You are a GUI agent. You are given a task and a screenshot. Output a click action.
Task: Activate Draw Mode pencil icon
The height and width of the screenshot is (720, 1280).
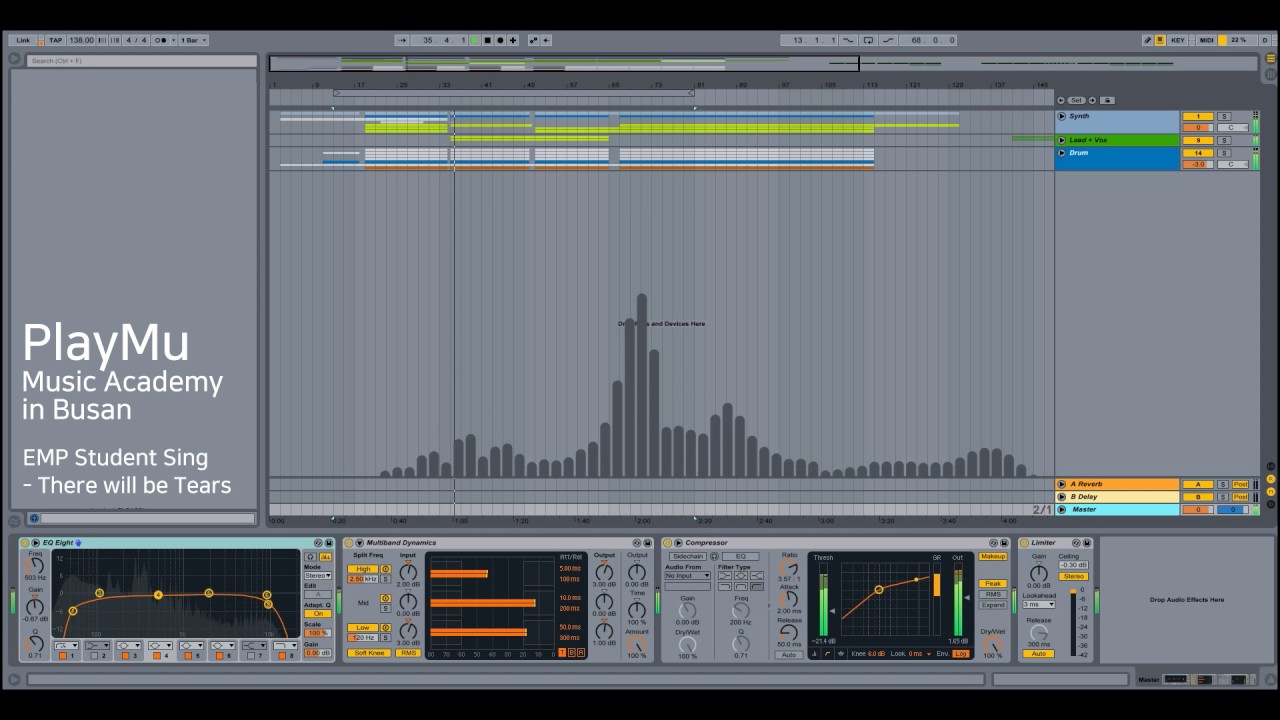coord(1148,40)
